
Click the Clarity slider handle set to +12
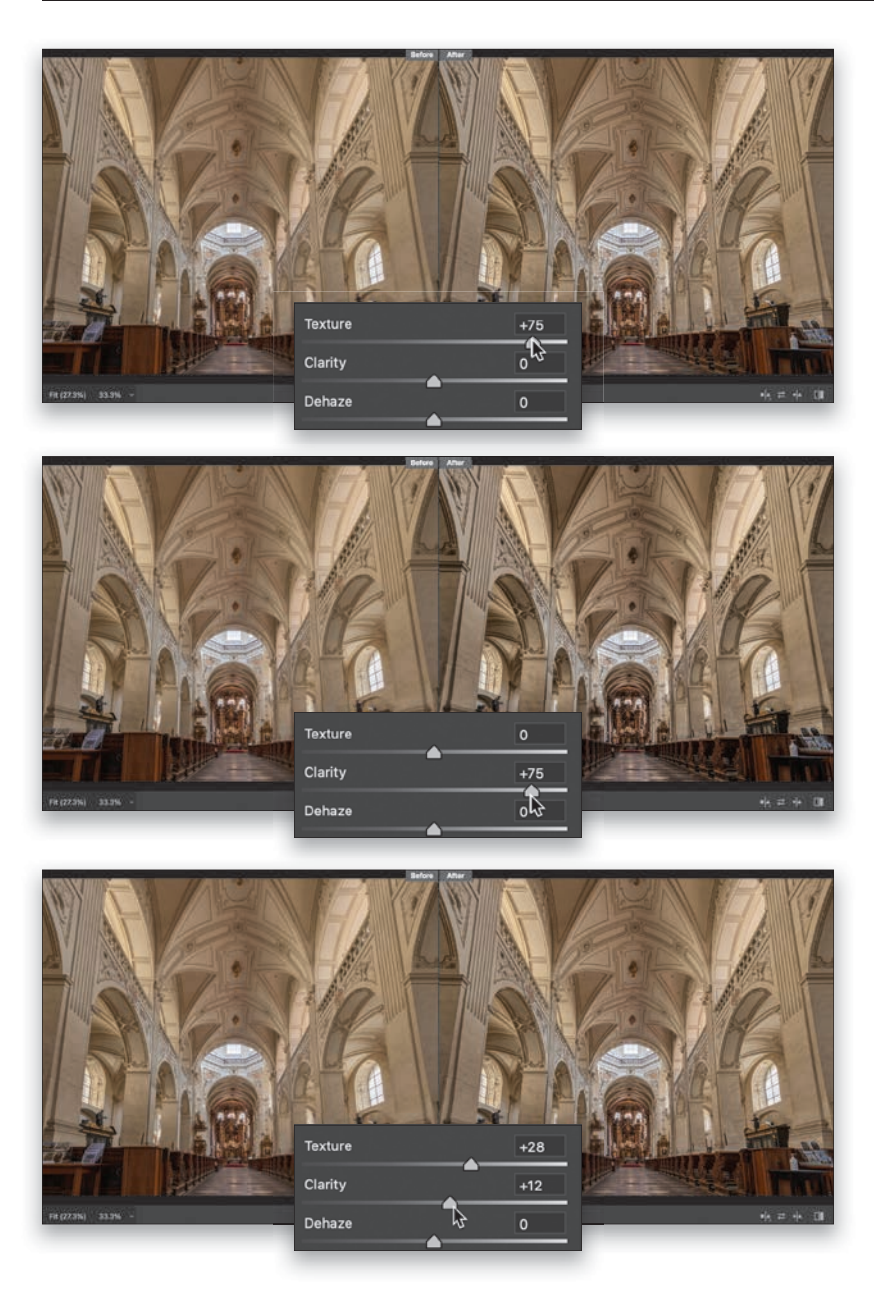(450, 1203)
